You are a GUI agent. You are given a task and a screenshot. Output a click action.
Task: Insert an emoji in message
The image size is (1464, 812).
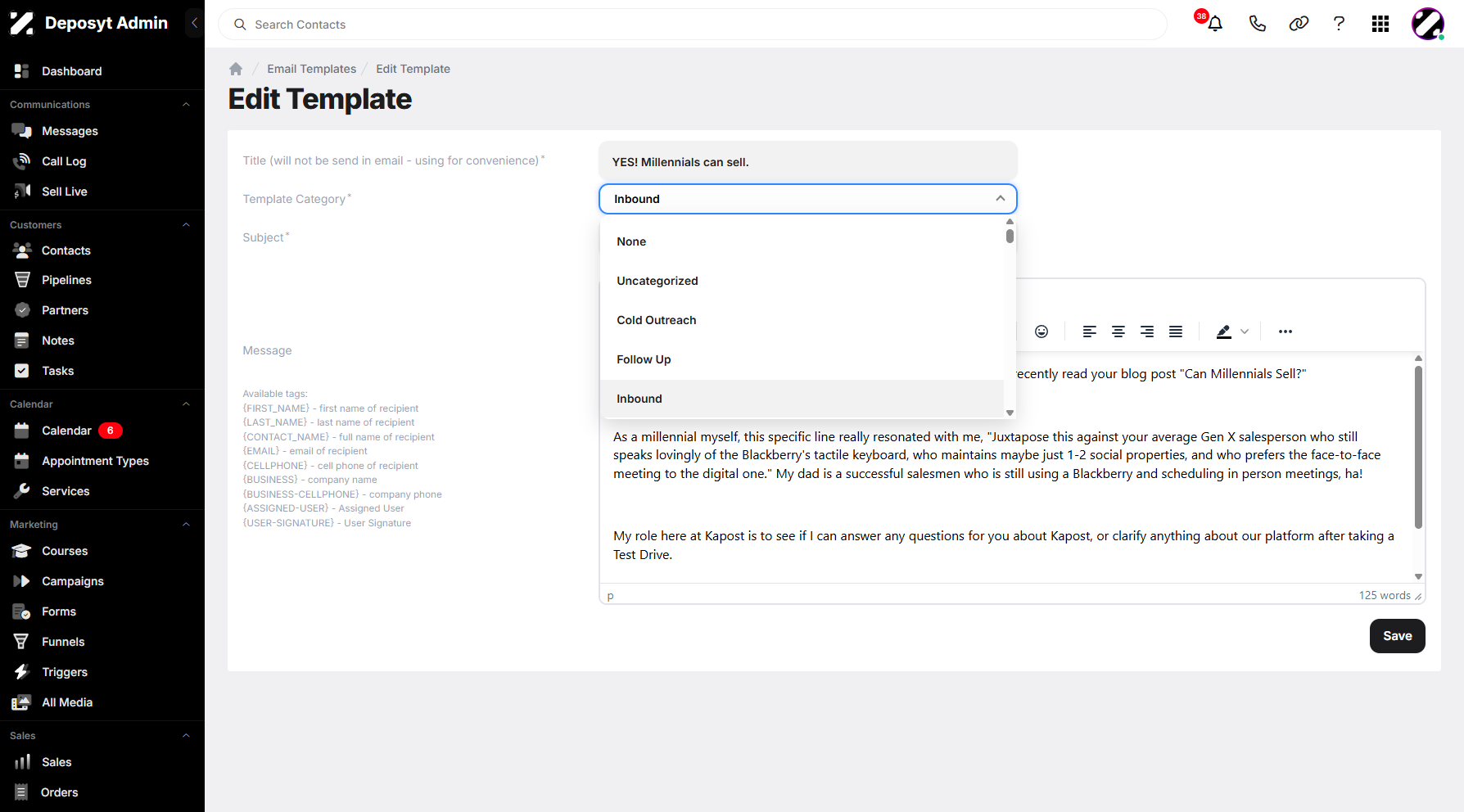(x=1042, y=332)
